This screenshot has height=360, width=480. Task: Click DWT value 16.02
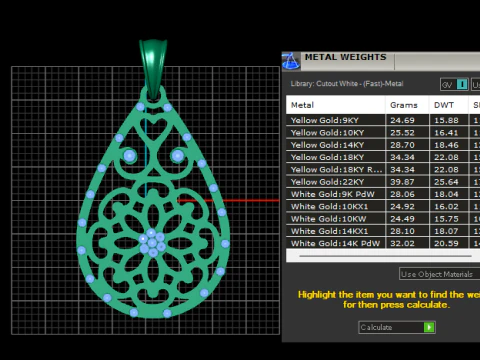click(446, 207)
